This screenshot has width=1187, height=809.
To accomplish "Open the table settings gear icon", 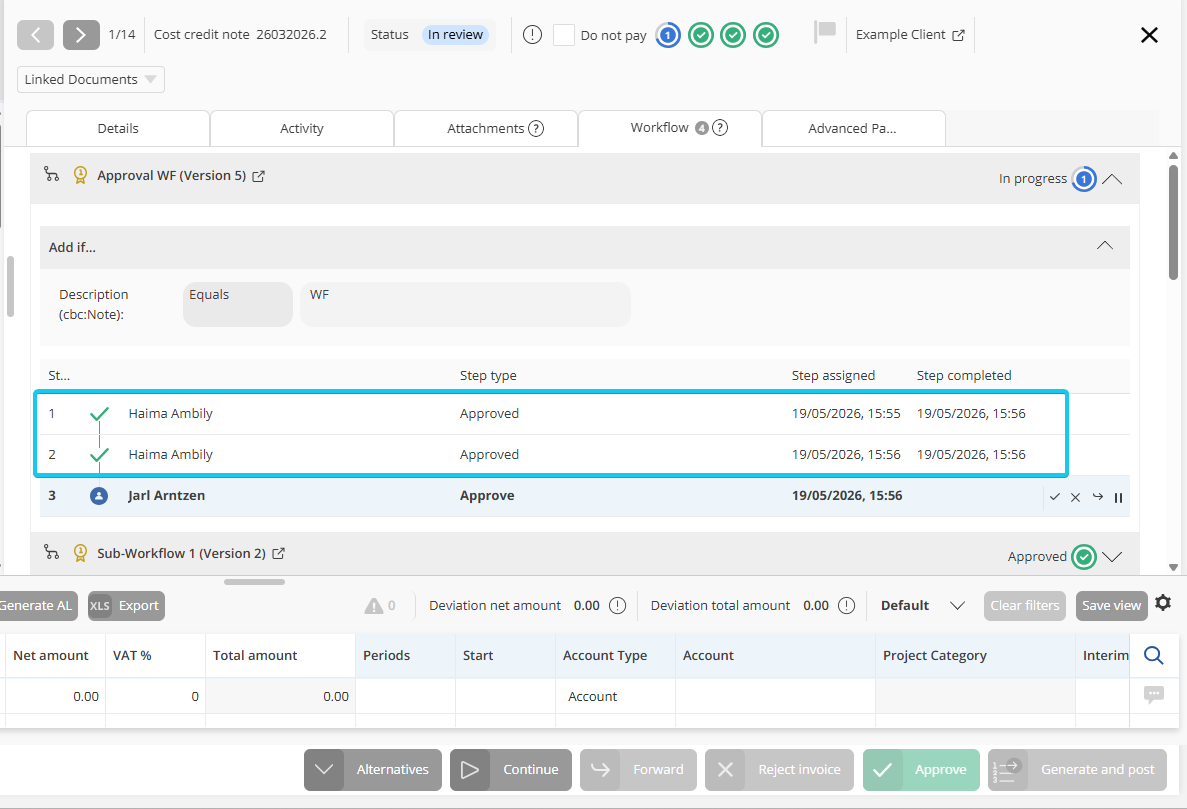I will point(1164,602).
